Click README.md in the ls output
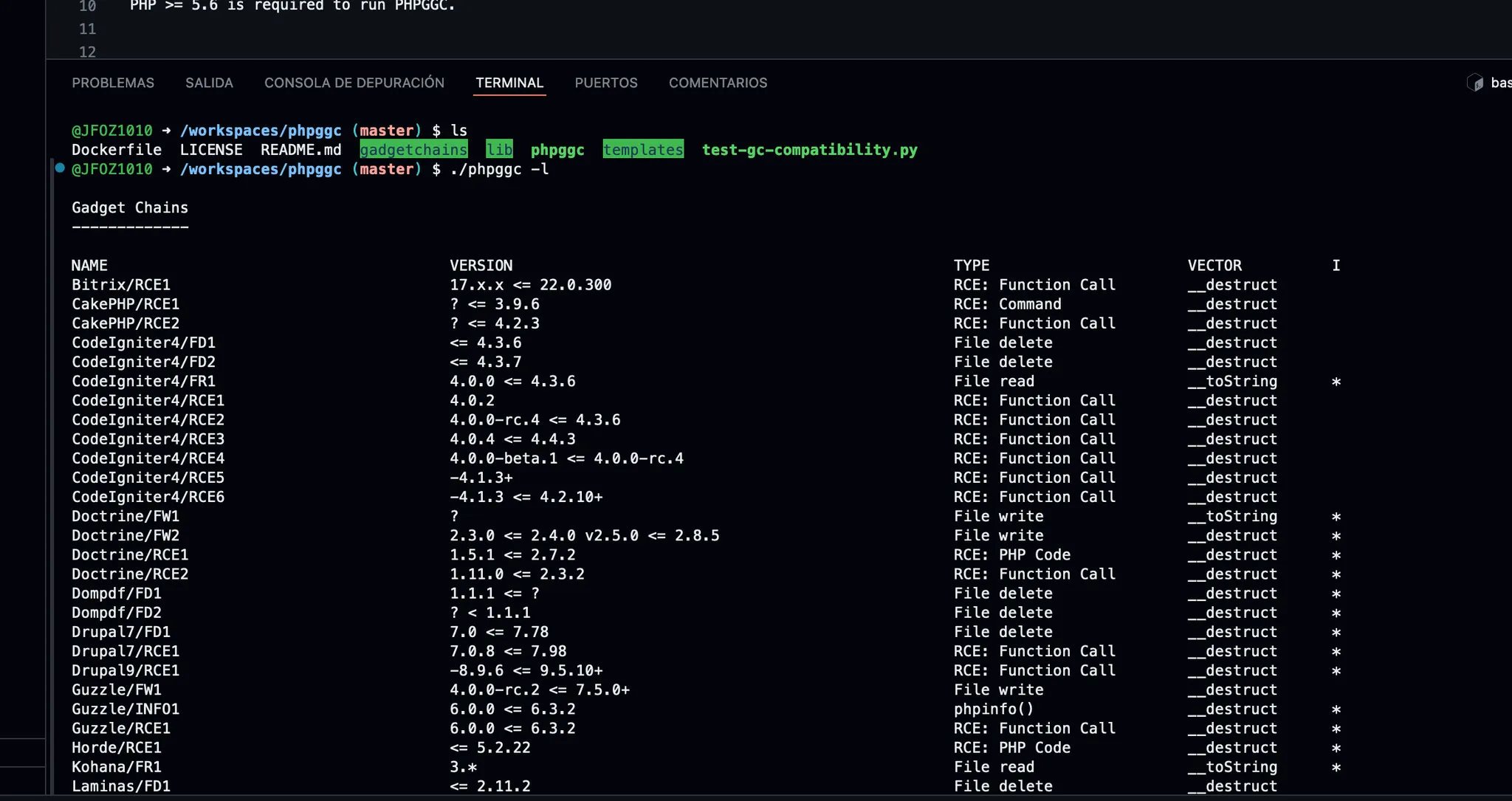This screenshot has height=801, width=1512. tap(300, 150)
